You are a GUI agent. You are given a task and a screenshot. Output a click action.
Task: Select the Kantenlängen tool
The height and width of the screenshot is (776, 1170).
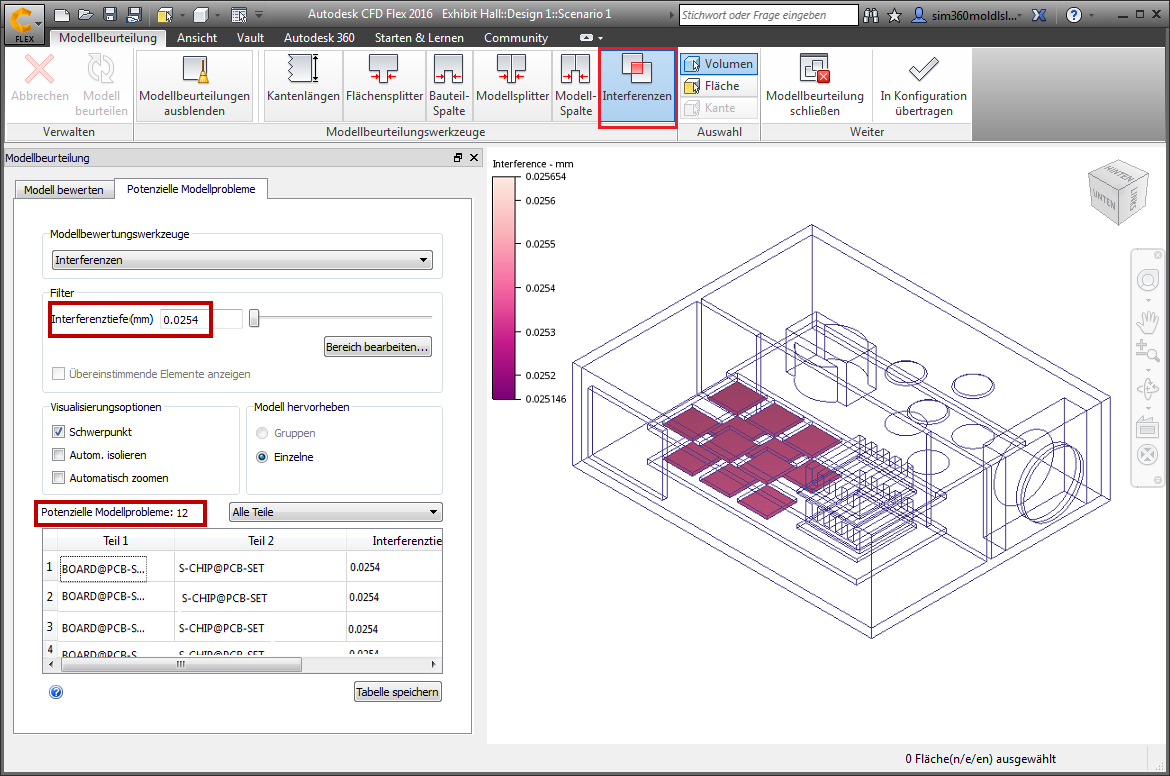[303, 84]
